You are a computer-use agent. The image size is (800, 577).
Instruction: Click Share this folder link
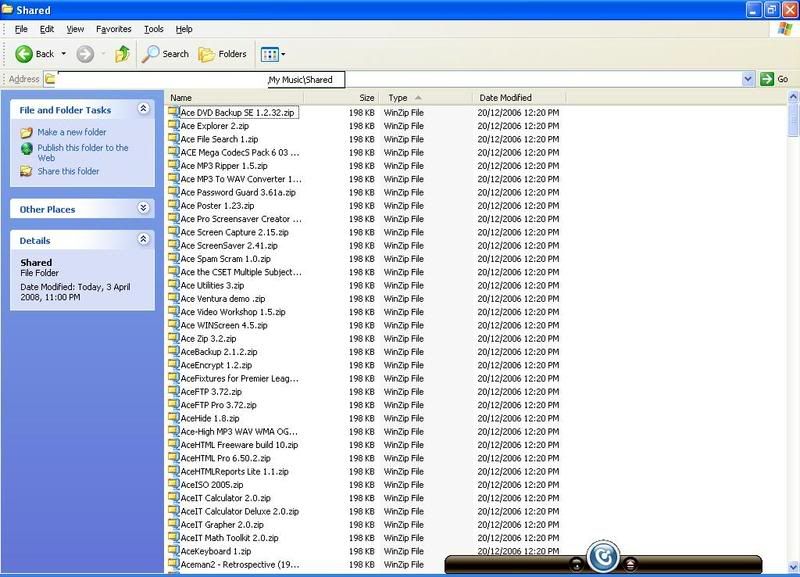[x=68, y=171]
